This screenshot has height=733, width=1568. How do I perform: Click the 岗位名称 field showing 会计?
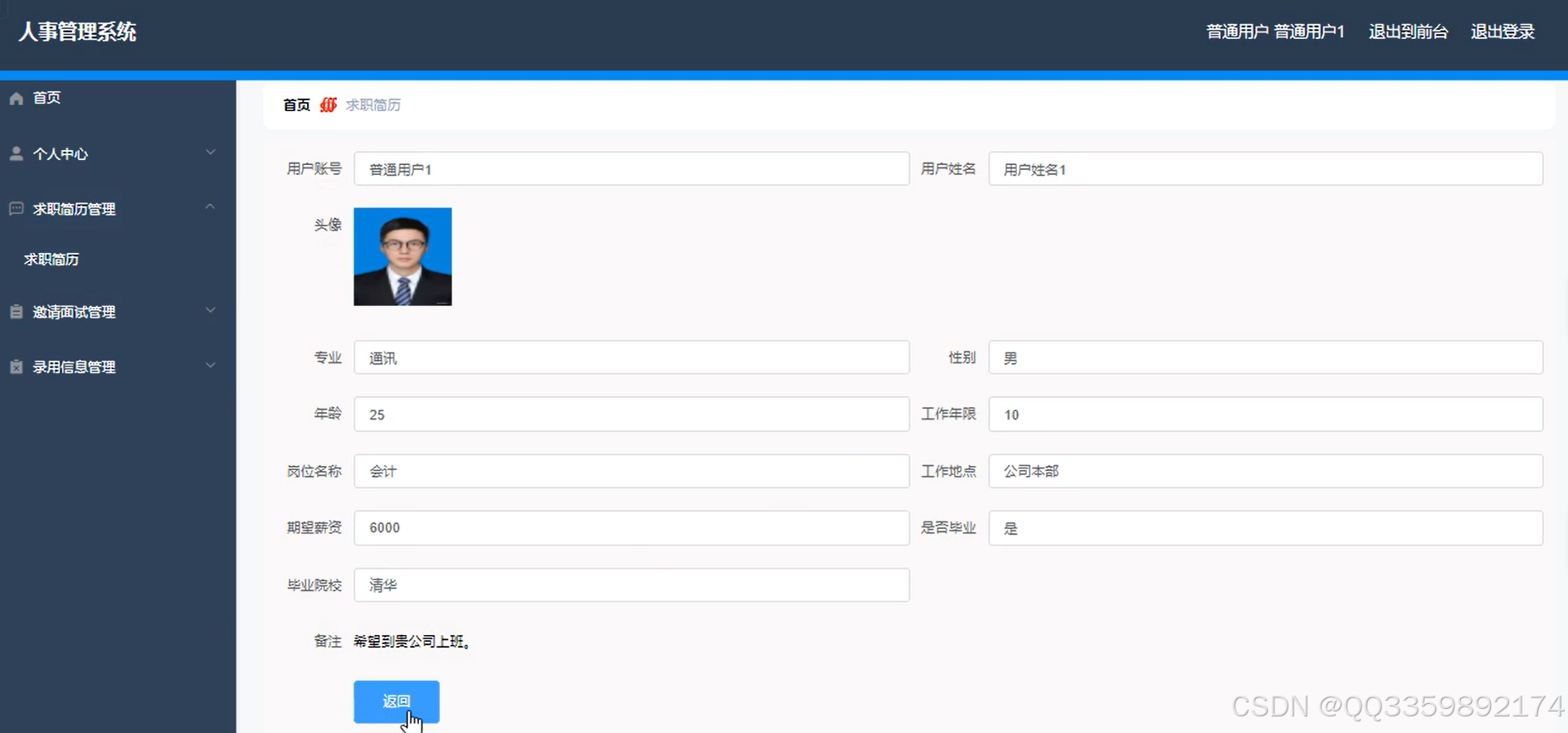631,471
